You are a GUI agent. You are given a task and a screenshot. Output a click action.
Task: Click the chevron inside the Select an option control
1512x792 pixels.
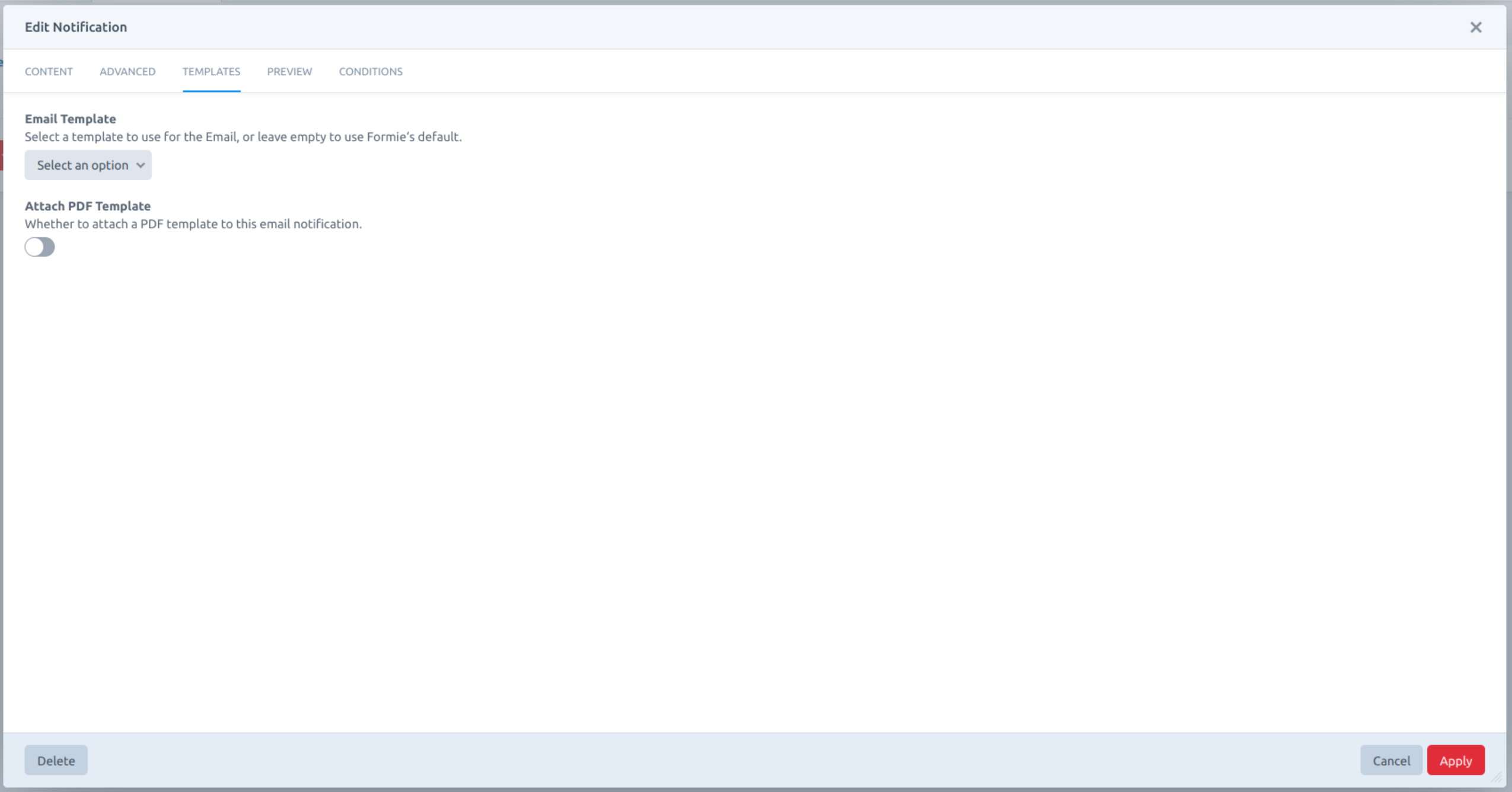[x=141, y=165]
